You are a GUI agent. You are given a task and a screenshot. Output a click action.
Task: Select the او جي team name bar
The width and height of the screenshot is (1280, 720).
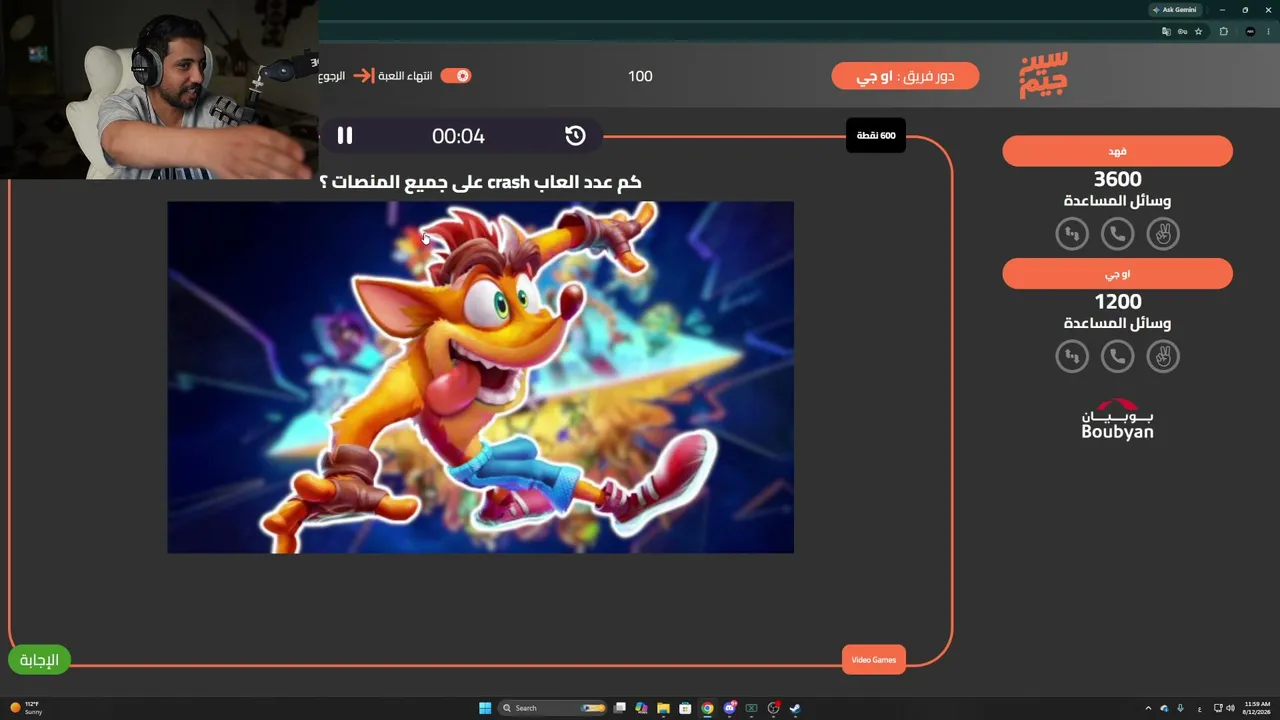tap(1117, 274)
